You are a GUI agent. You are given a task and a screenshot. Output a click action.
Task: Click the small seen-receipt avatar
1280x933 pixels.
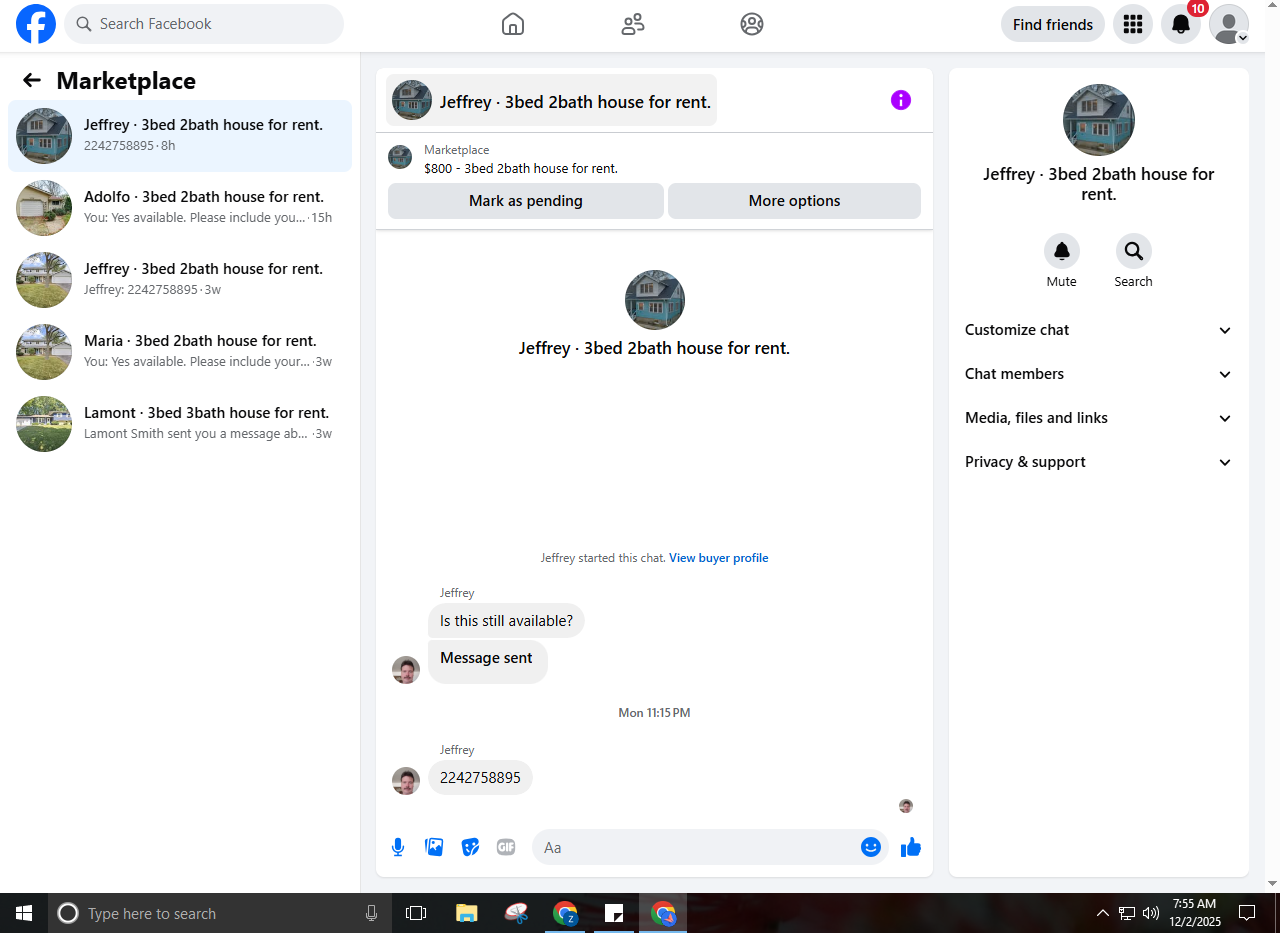(906, 806)
